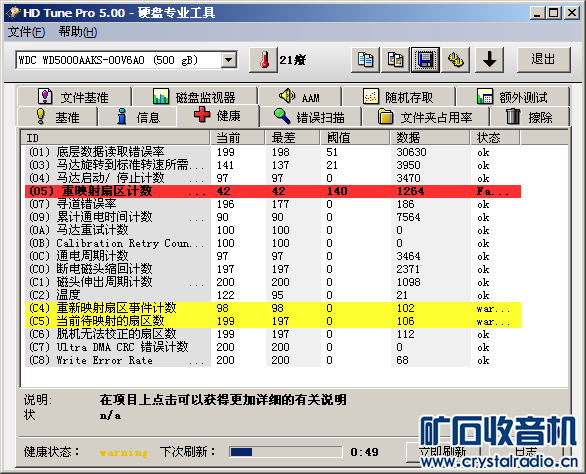
Task: Switch to the 文件夹占用率 tab
Action: tap(426, 117)
